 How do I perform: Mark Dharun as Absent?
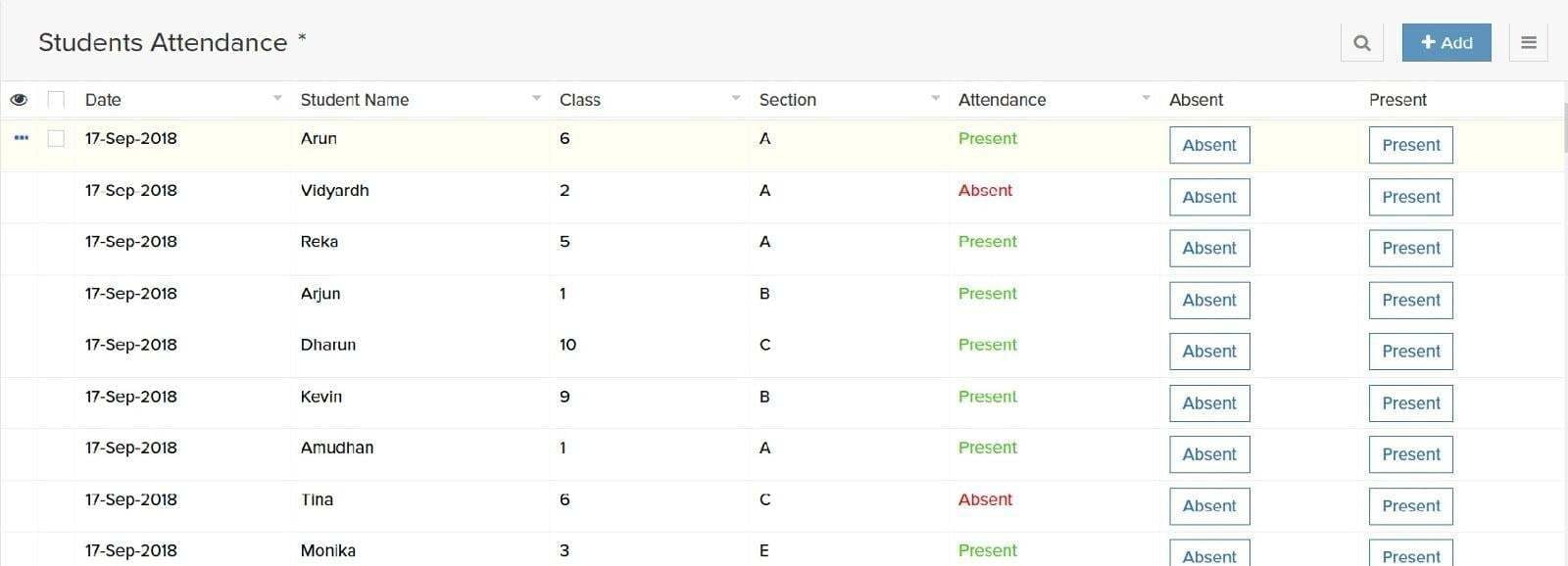(1209, 352)
